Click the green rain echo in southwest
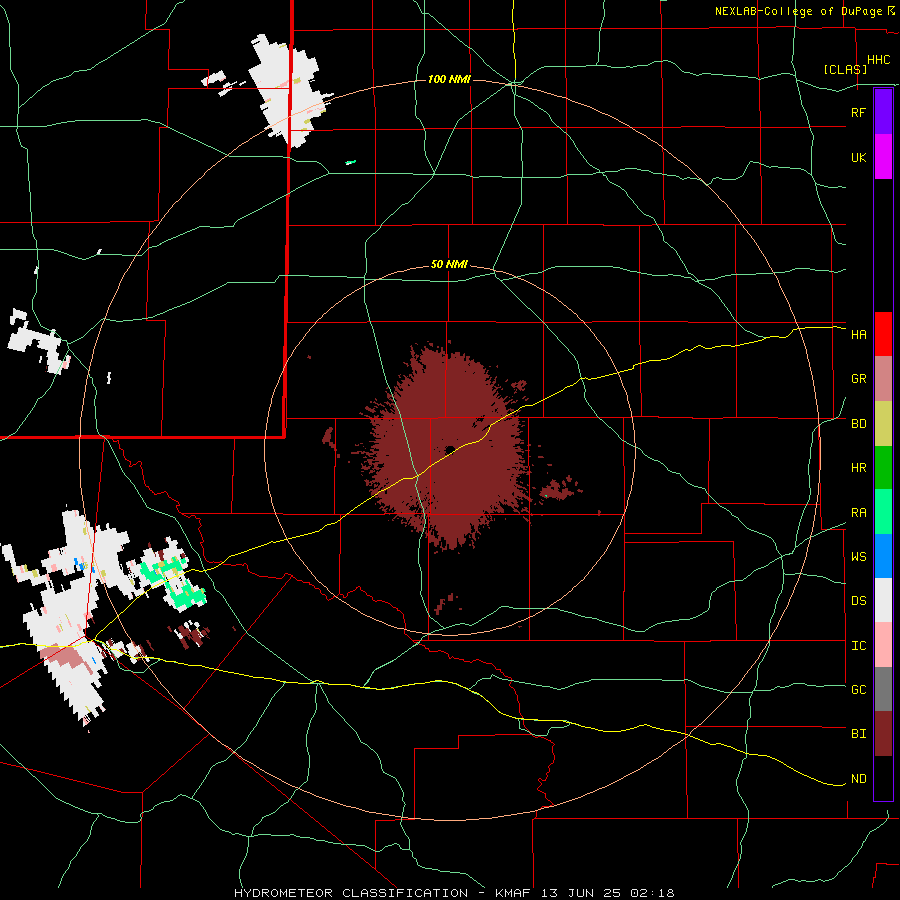 click(x=175, y=583)
